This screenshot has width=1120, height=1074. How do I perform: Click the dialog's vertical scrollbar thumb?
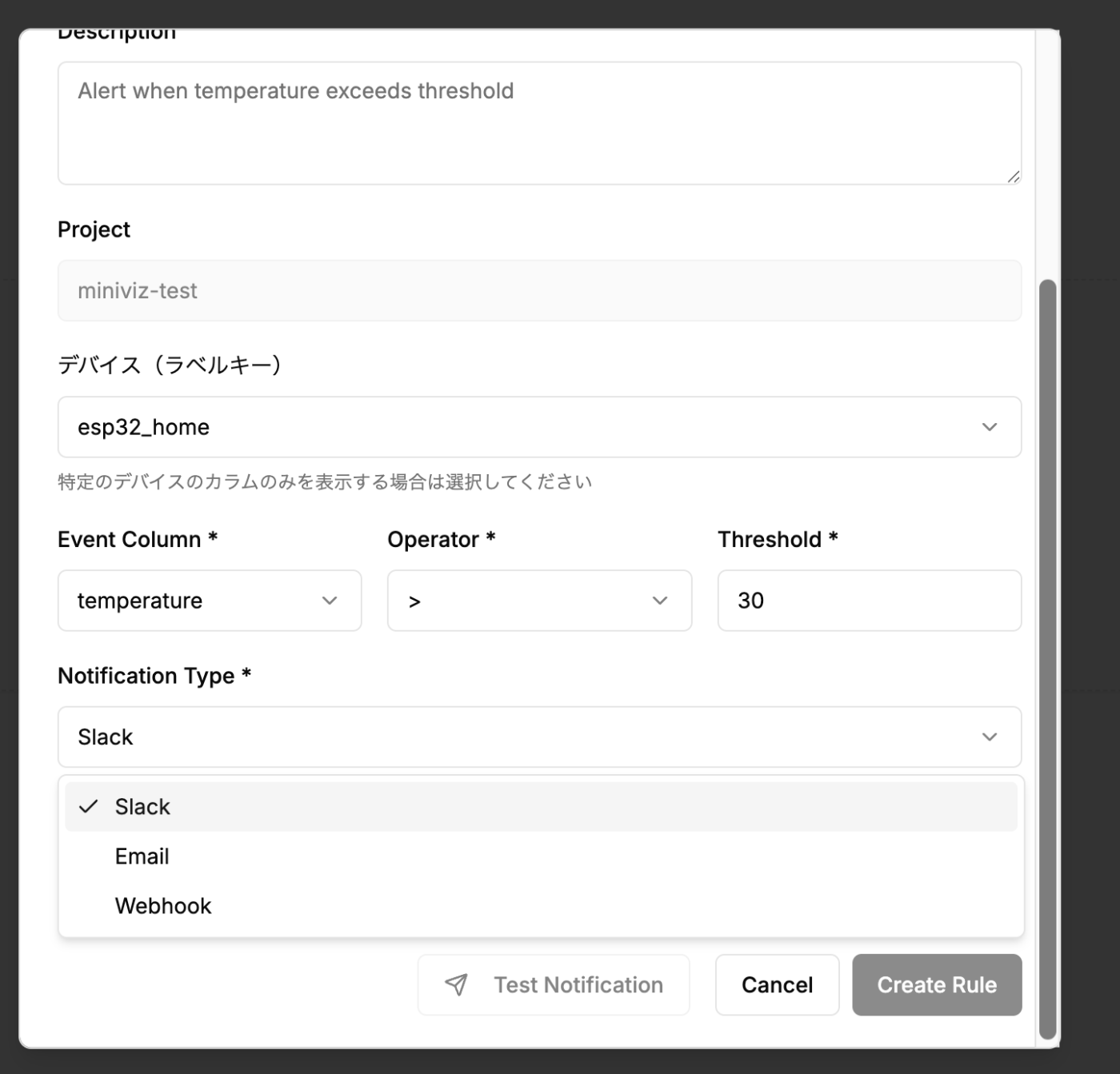(1047, 656)
